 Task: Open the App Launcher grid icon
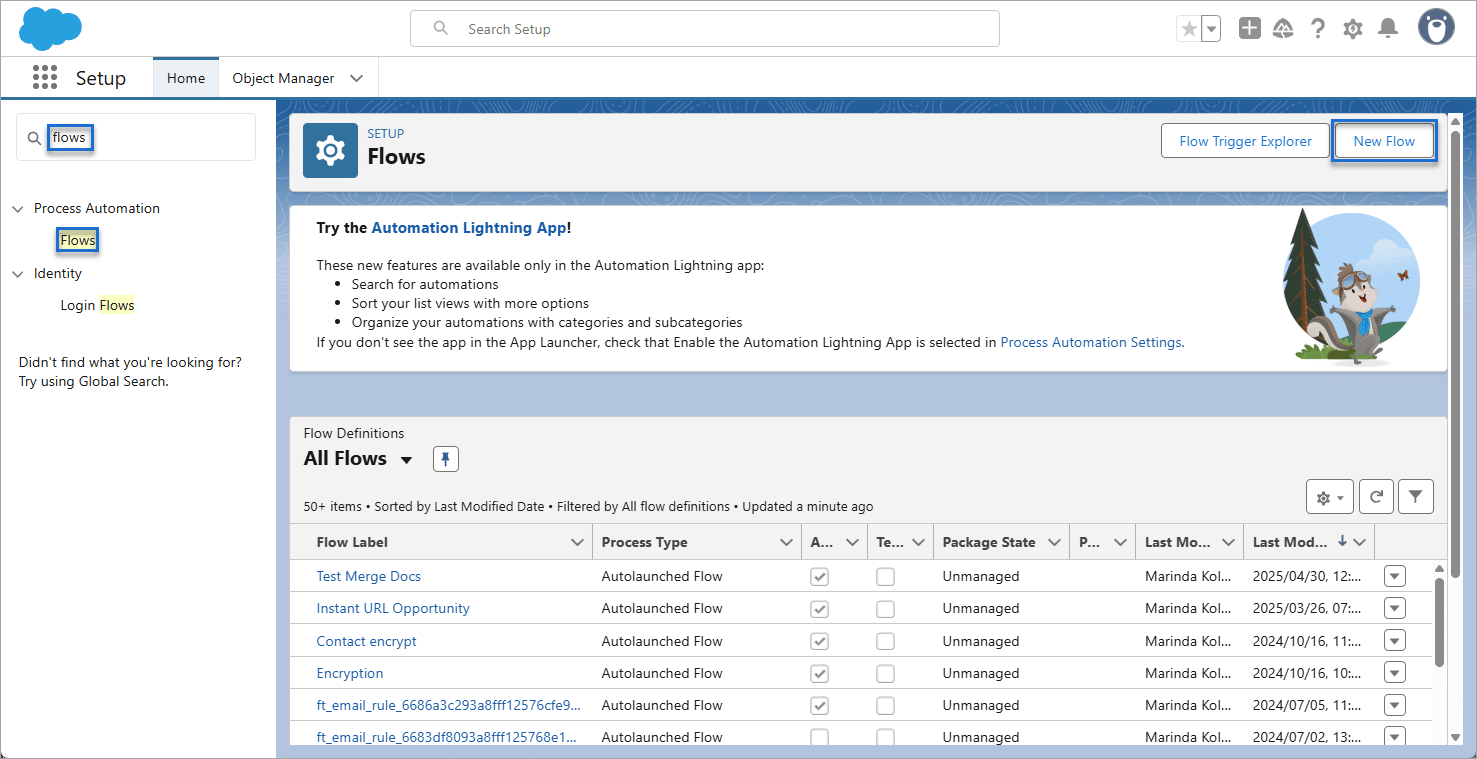click(44, 78)
